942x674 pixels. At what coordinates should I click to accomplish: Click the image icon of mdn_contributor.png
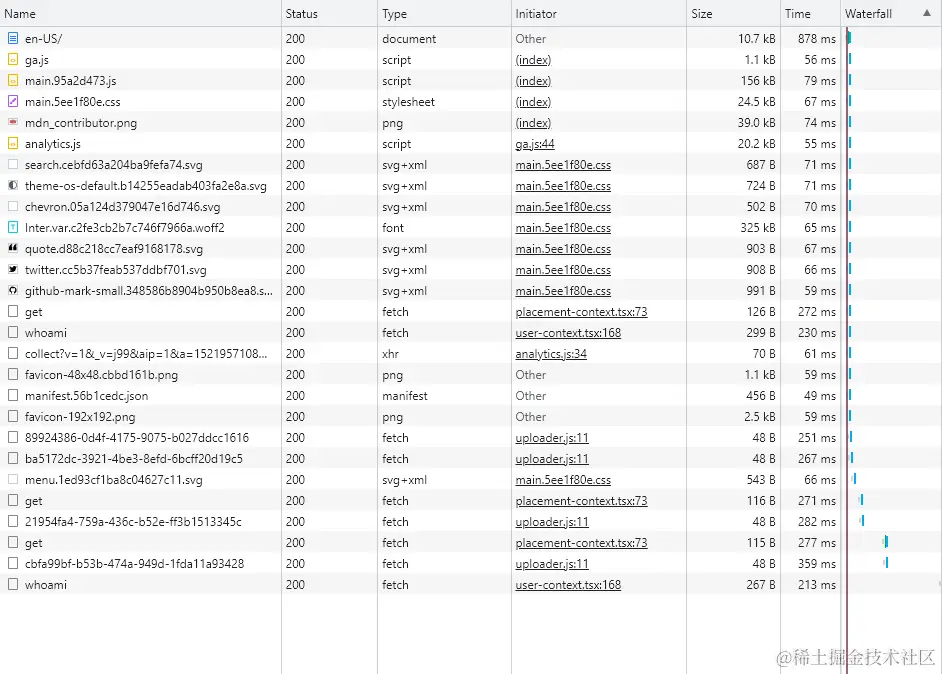point(13,123)
